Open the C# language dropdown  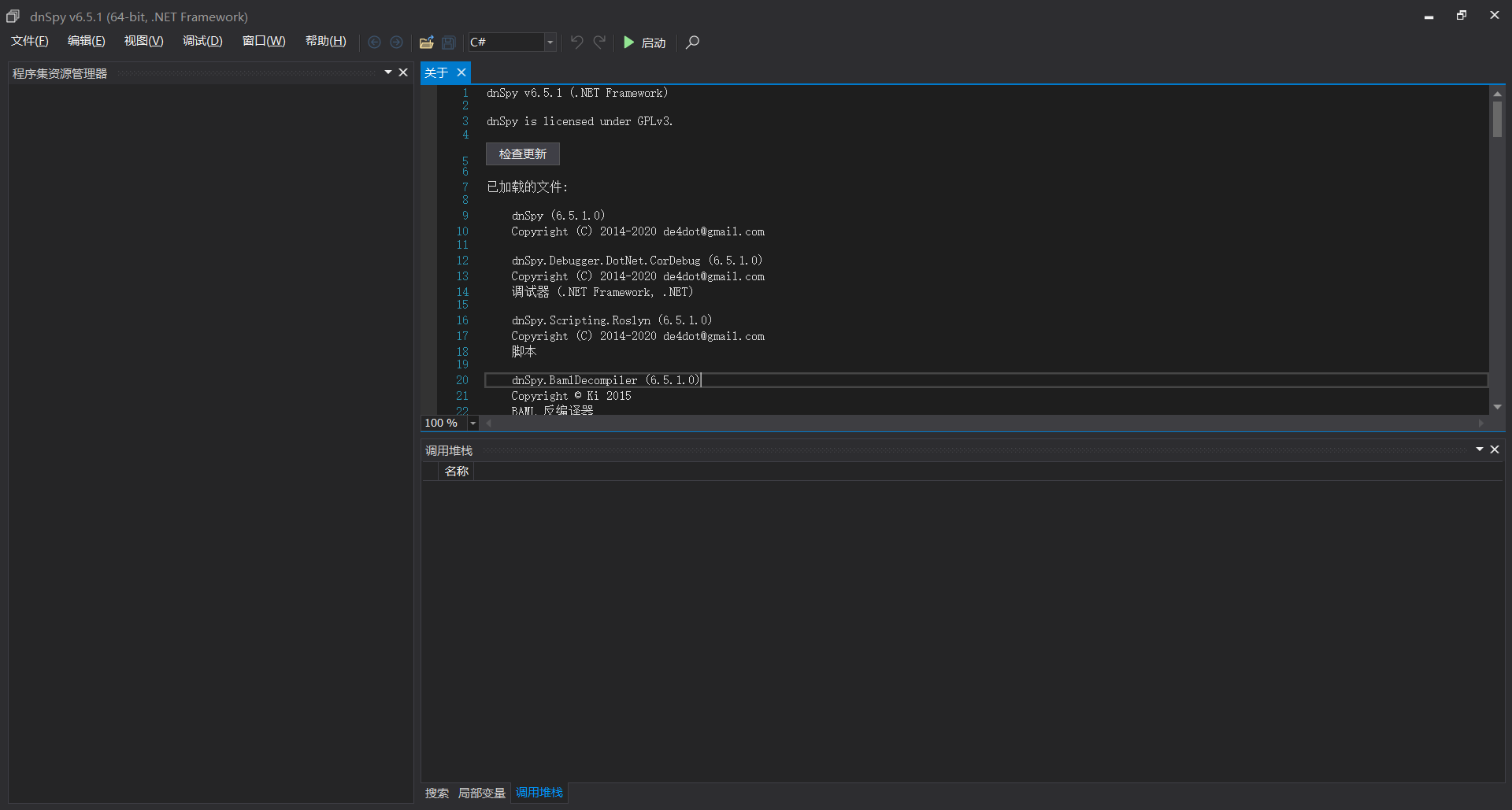(550, 43)
